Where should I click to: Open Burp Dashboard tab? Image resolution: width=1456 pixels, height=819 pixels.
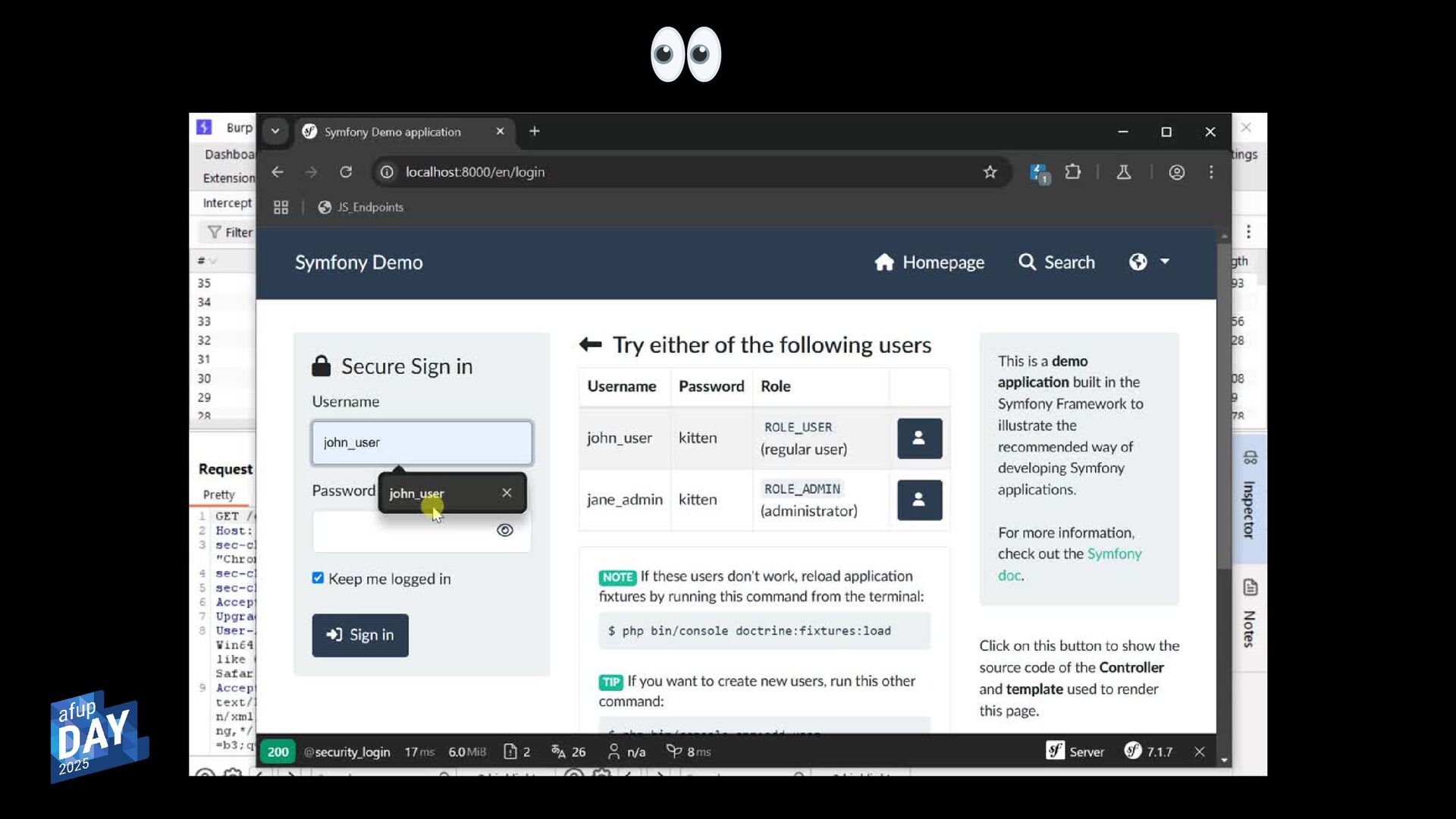(x=229, y=154)
